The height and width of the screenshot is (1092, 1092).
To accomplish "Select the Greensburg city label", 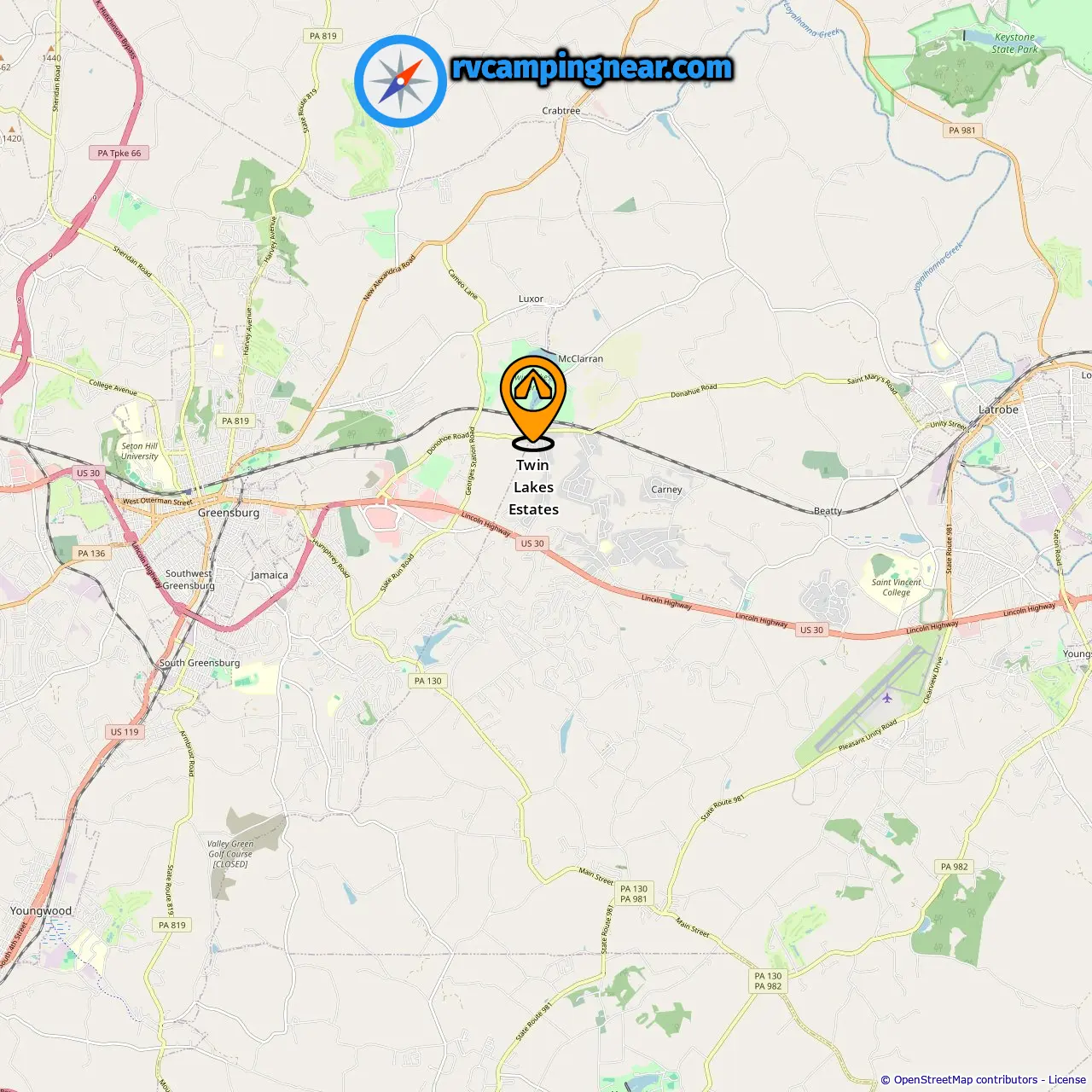I will click(229, 513).
